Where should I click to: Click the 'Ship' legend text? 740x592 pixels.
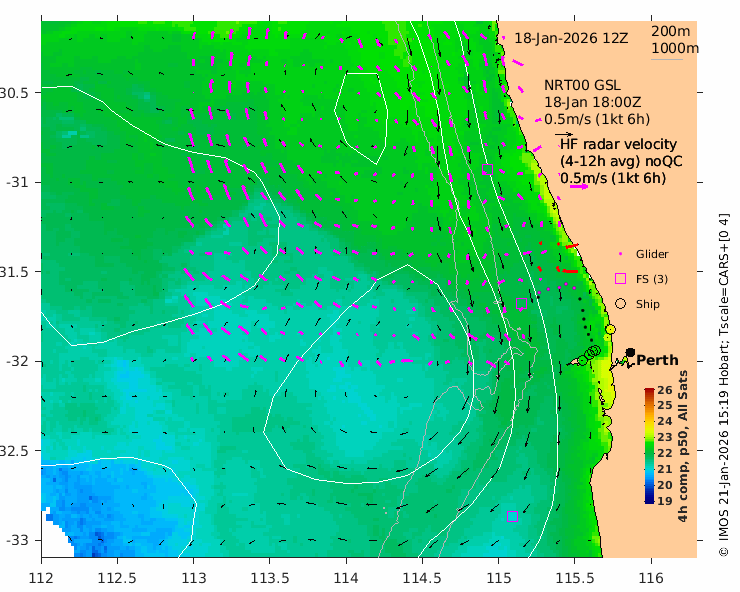(x=648, y=304)
